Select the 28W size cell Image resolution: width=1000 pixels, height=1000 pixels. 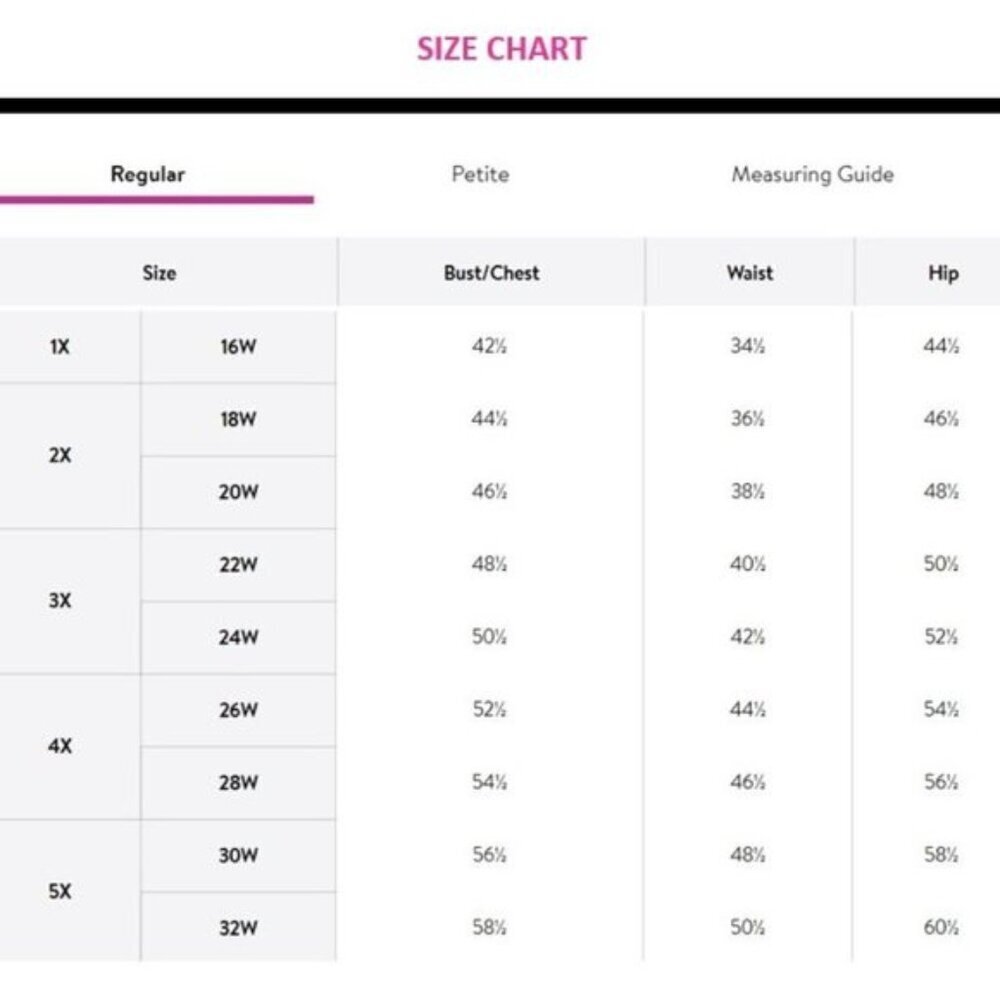[x=238, y=783]
